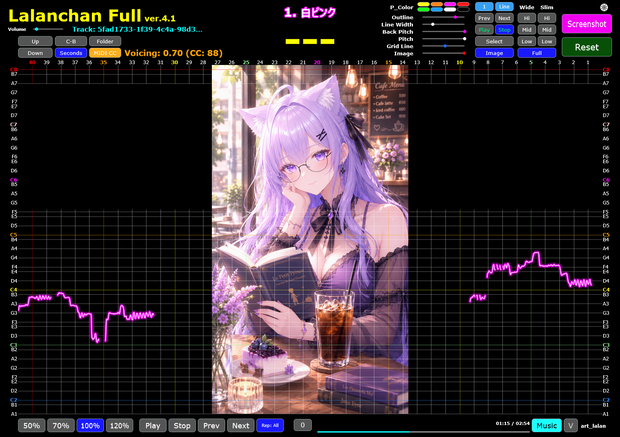Click the 01:15 / 02:54 time display

tap(512, 424)
